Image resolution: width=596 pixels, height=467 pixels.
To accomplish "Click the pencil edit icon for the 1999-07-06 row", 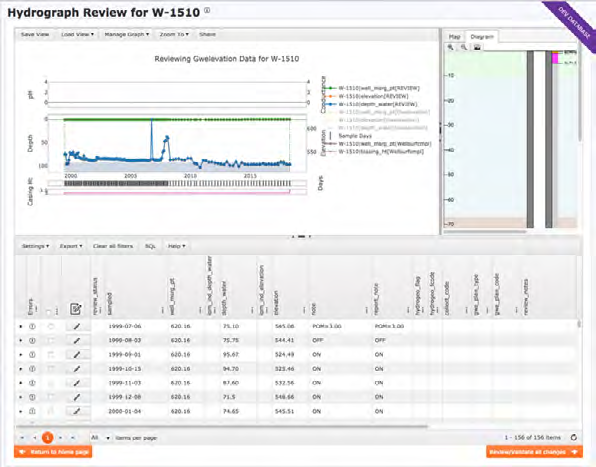I will coord(76,326).
